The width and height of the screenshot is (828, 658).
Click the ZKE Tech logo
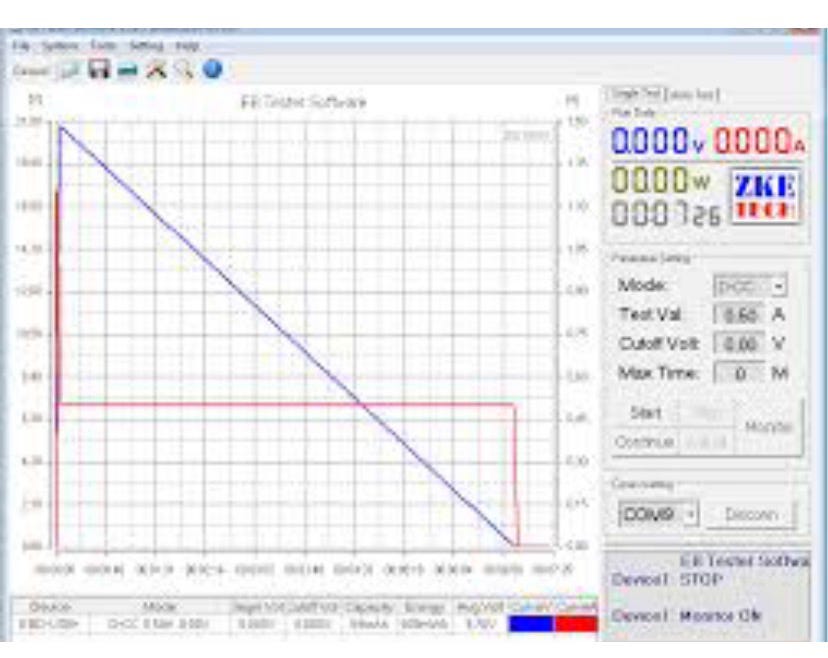coord(765,196)
